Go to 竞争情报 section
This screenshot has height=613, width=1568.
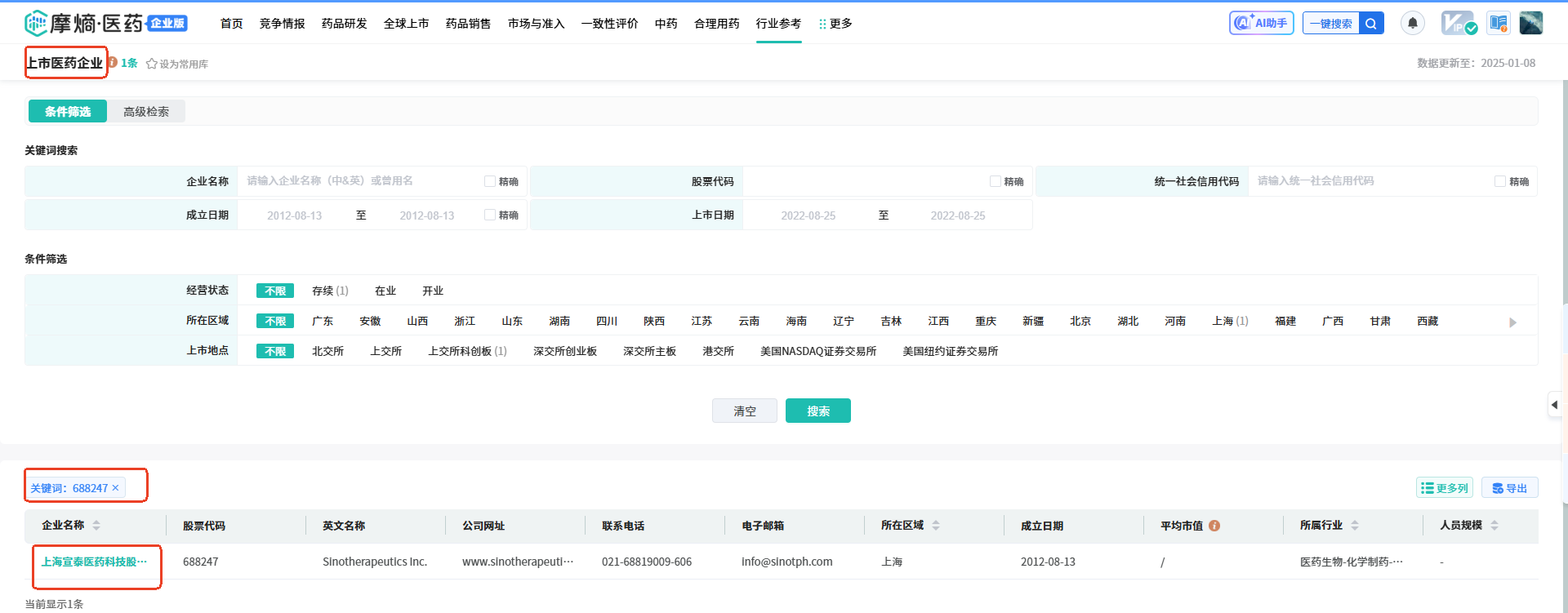(283, 24)
